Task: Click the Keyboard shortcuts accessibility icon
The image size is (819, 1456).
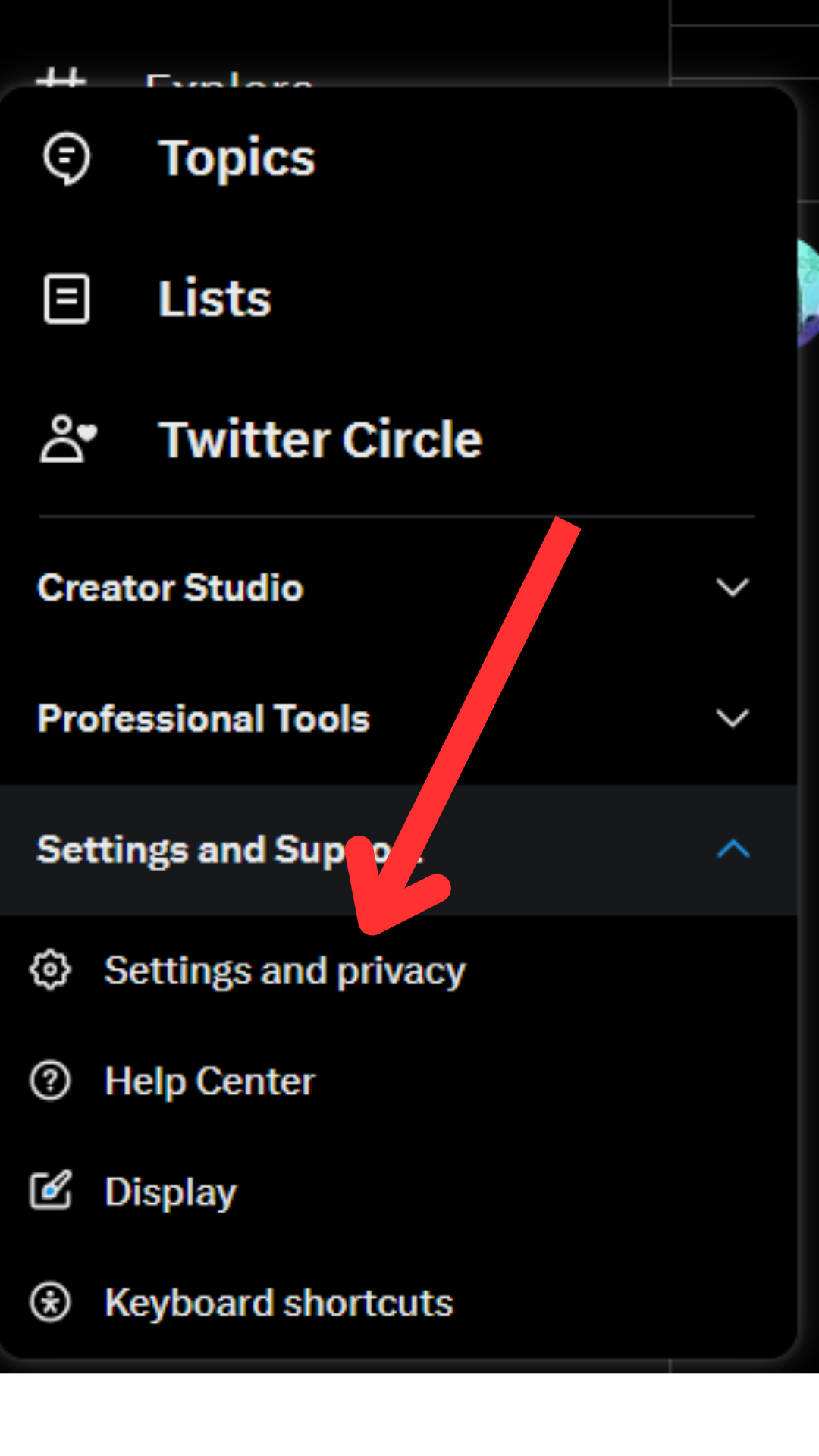Action: (50, 1302)
